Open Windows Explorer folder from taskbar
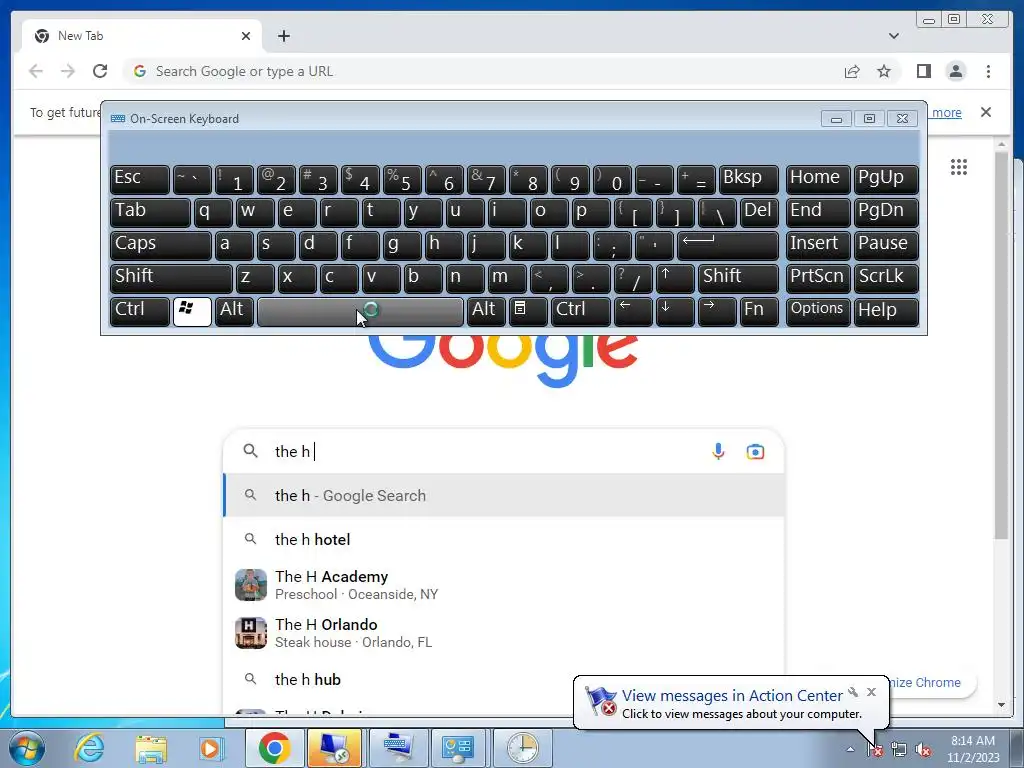Viewport: 1024px width, 768px height. [x=151, y=748]
